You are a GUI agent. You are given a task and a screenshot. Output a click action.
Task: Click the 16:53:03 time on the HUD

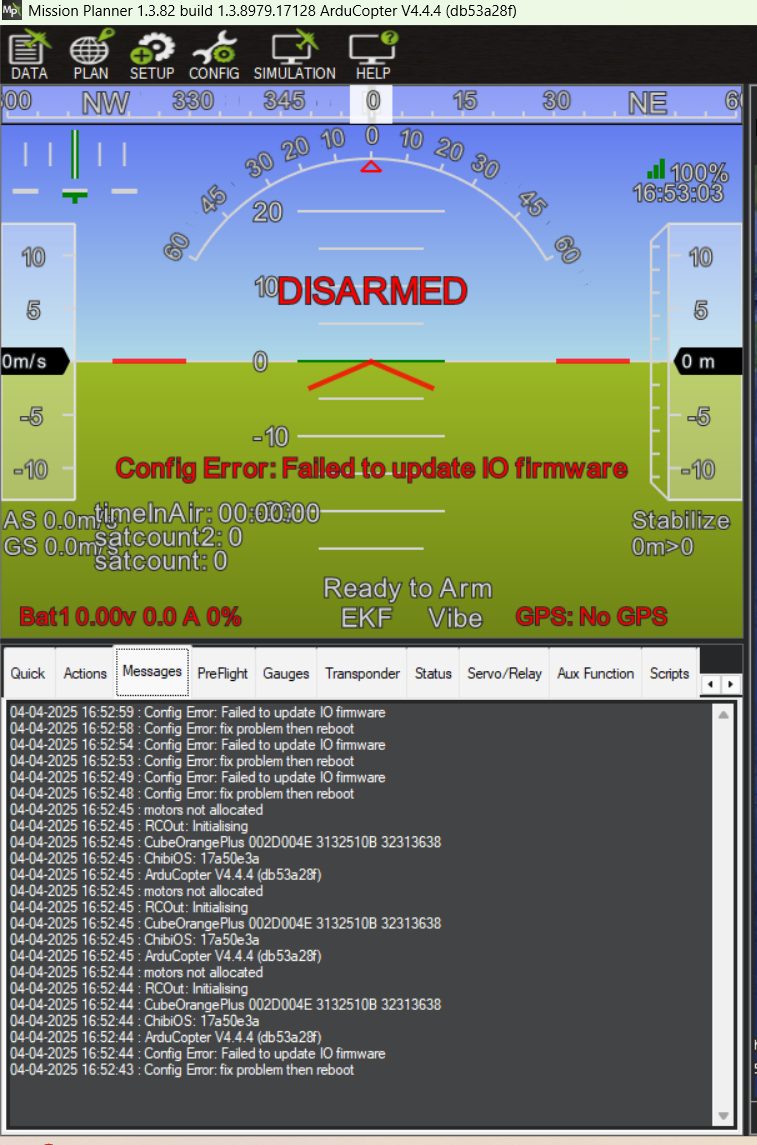[x=678, y=193]
